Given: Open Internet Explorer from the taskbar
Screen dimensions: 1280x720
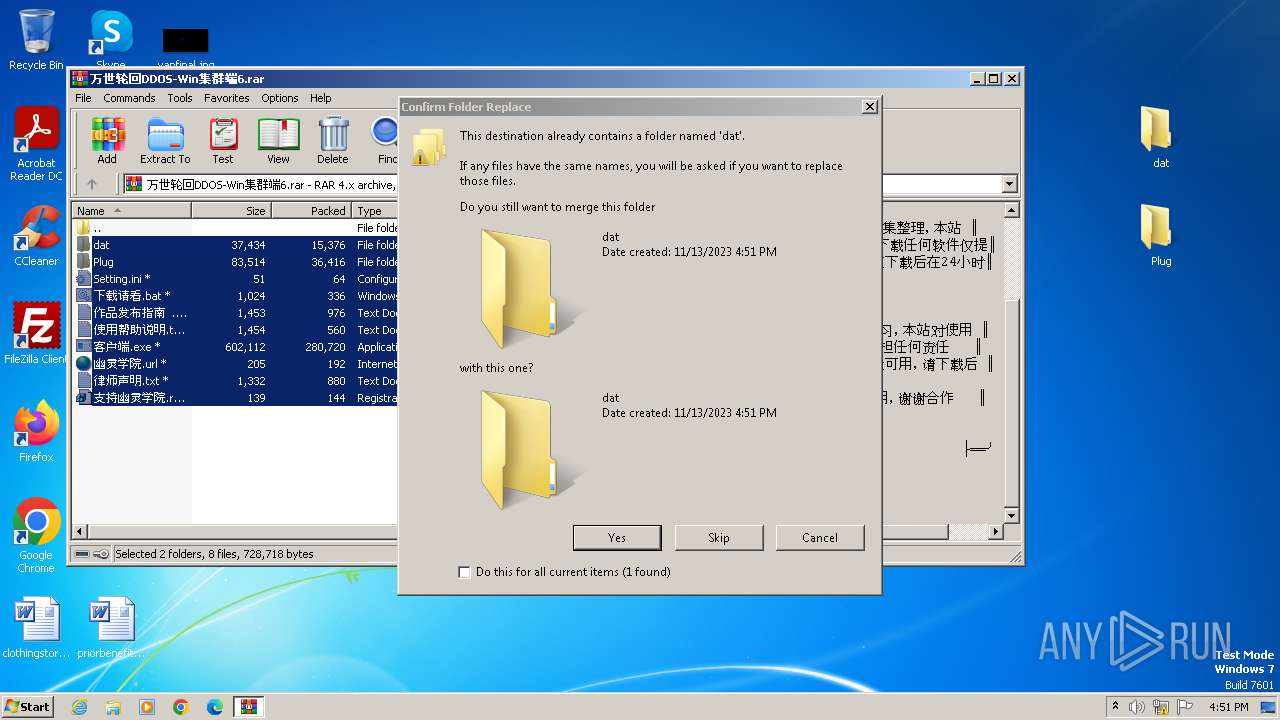Looking at the screenshot, I should [79, 707].
